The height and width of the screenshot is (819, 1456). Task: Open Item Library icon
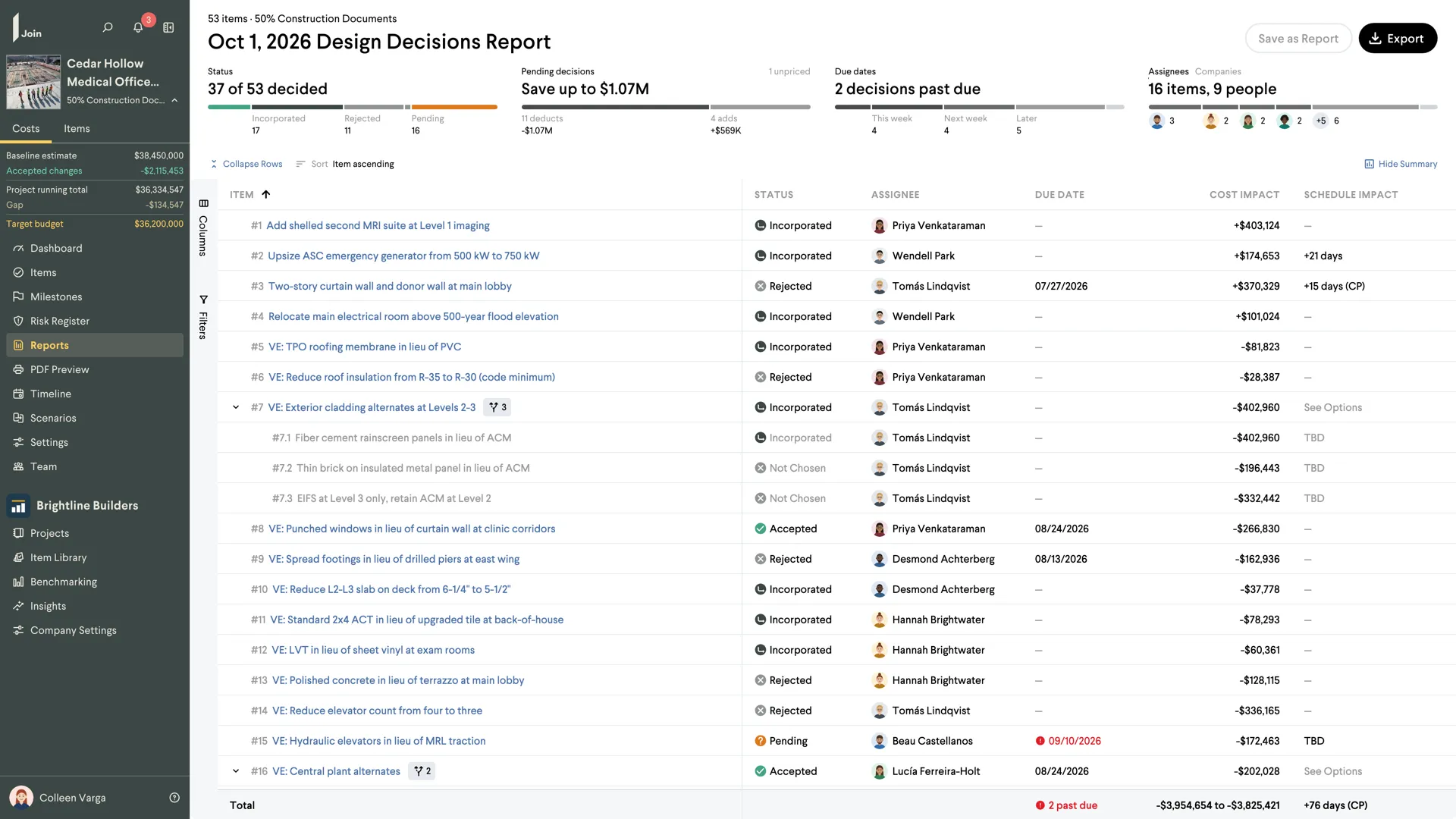click(18, 558)
